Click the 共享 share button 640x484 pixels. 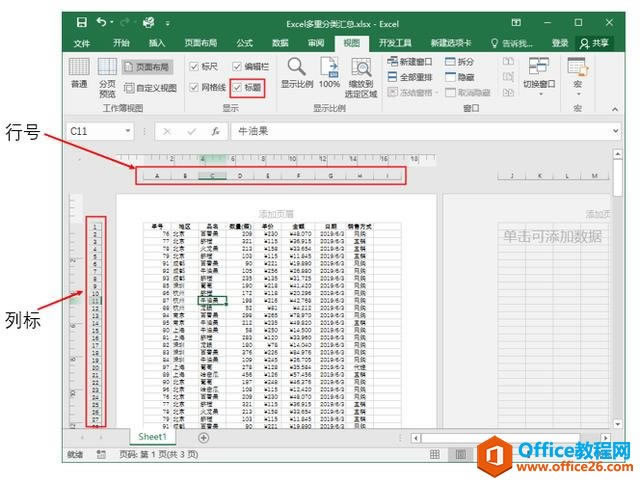click(x=594, y=43)
